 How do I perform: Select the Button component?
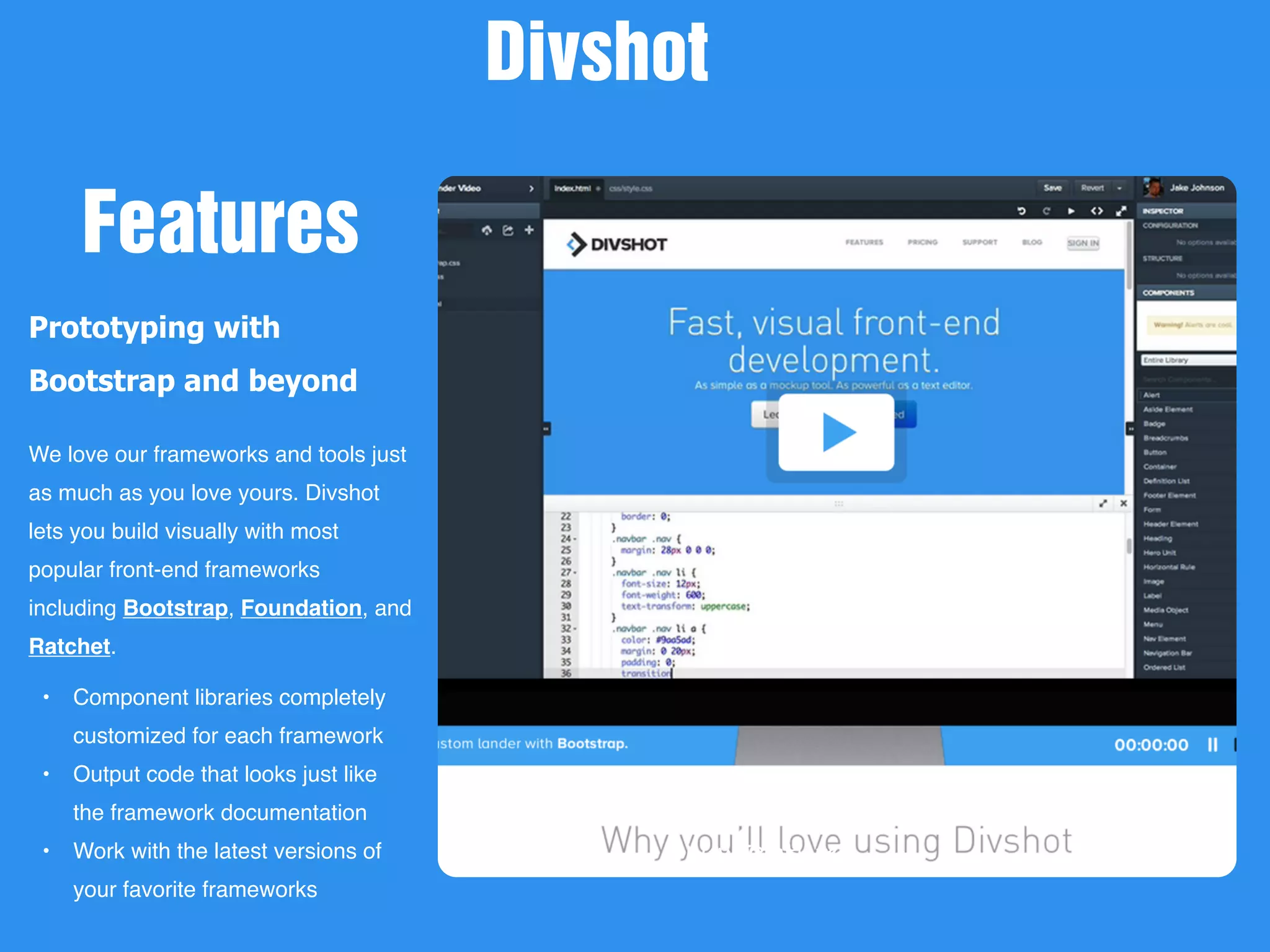(x=1187, y=452)
